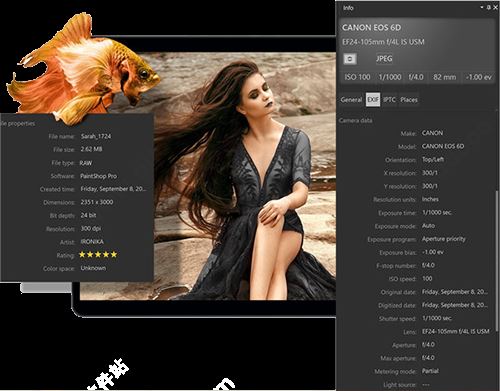Click the ISO speed value 100
This screenshot has height=391, width=500.
[x=427, y=278]
